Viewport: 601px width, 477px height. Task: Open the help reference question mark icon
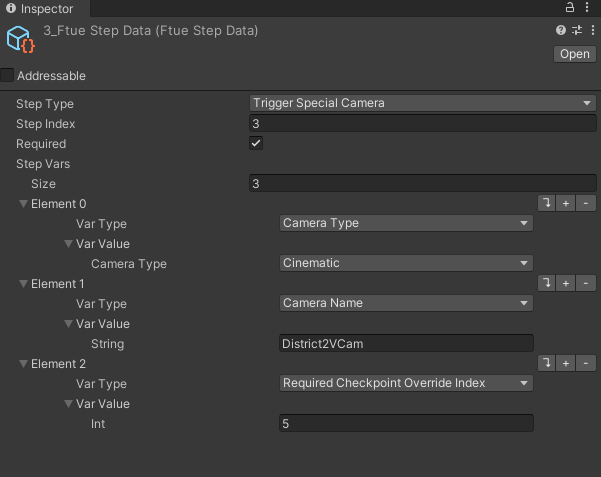561,30
